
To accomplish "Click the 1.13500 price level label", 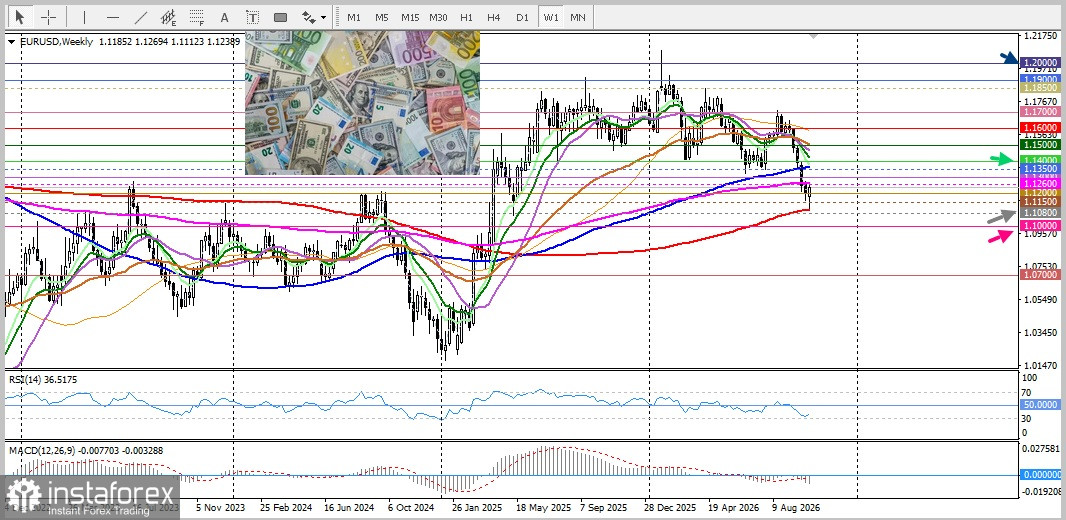I will 1040,168.
